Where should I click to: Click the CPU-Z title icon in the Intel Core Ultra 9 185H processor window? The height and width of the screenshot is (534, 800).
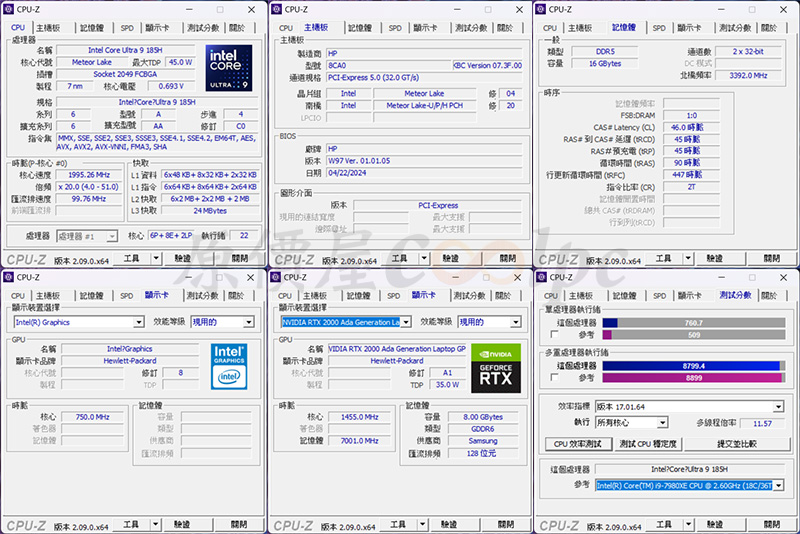(9, 9)
